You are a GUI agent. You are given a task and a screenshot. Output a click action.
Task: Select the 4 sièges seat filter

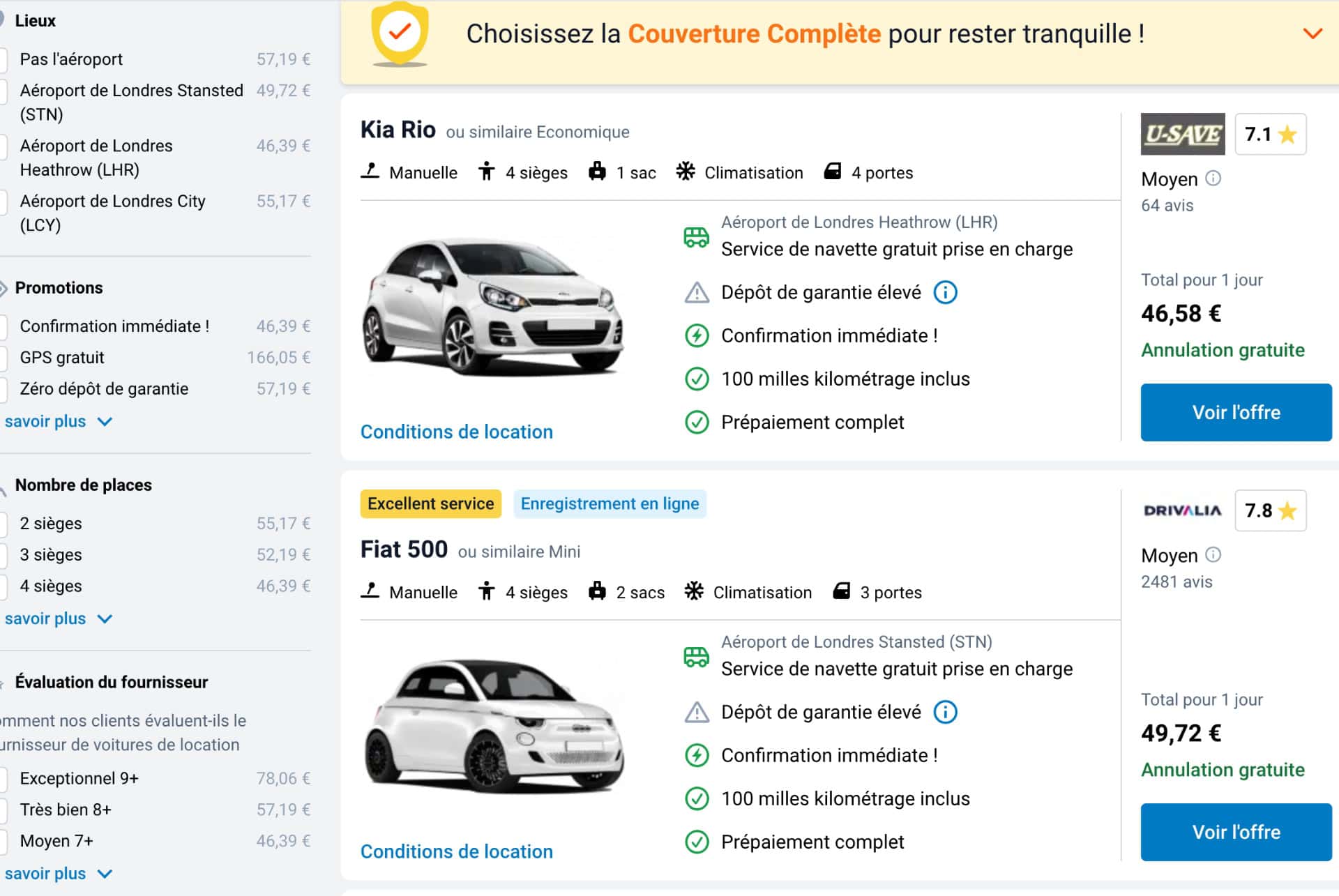(x=3, y=586)
